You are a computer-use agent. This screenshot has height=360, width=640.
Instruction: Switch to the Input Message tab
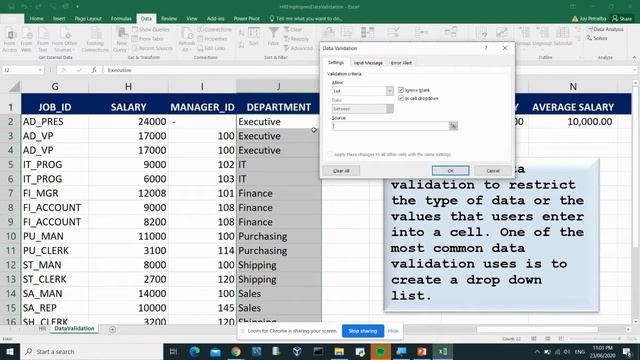368,63
